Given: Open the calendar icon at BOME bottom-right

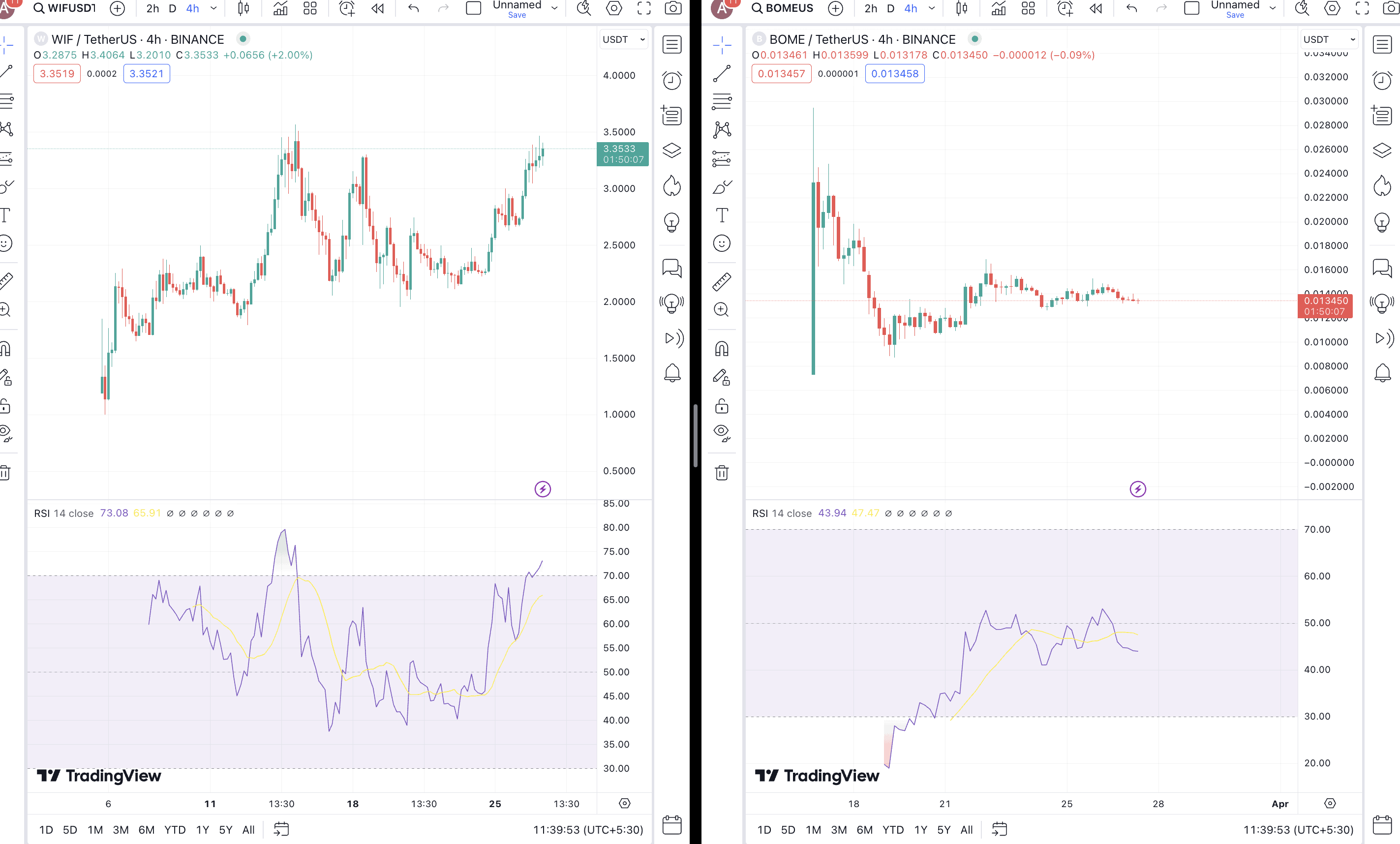Looking at the screenshot, I should (1382, 825).
